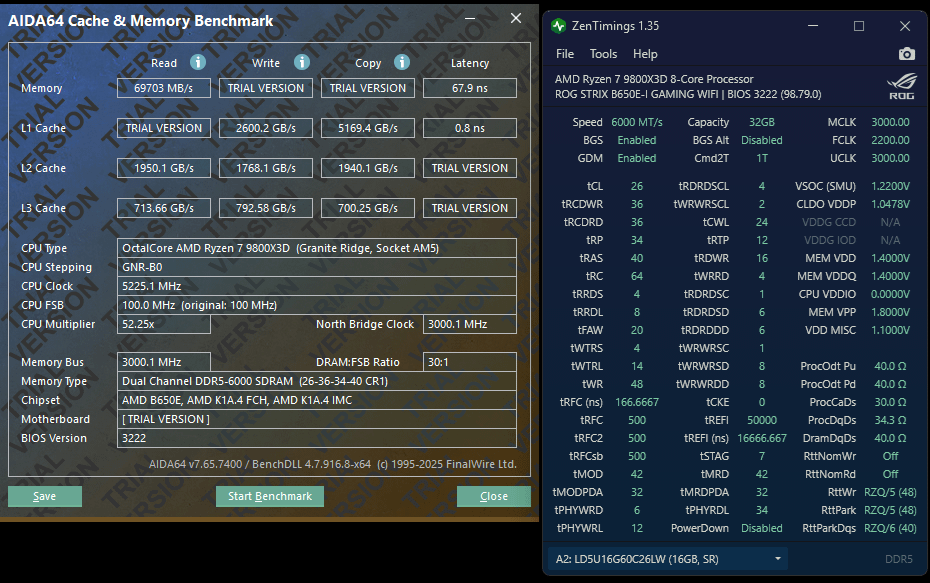Viewport: 930px width, 583px height.
Task: Click the Copy info icon in AIDA64
Action: click(x=402, y=62)
